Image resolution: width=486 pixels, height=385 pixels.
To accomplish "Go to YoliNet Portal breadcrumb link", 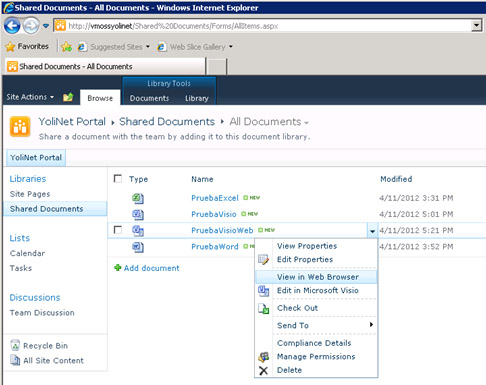I will point(72,122).
